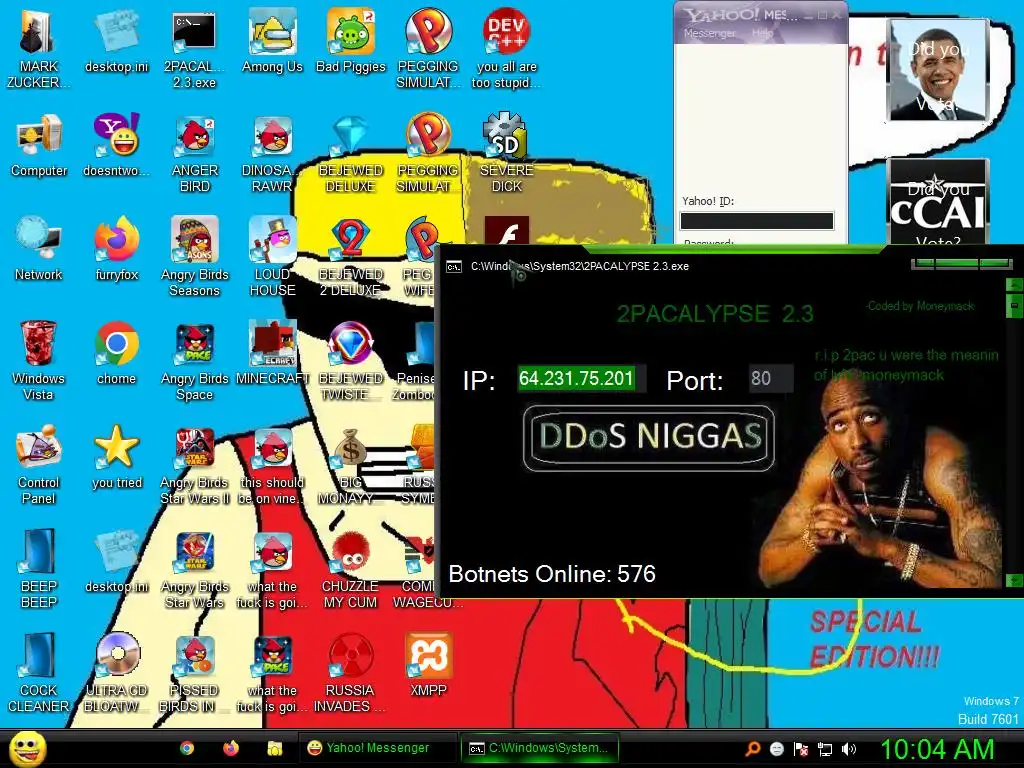Open the PEGGING SIMULAT icon beside Bad Piggies
Screen dimensions: 1024x768
pyautogui.click(x=428, y=49)
